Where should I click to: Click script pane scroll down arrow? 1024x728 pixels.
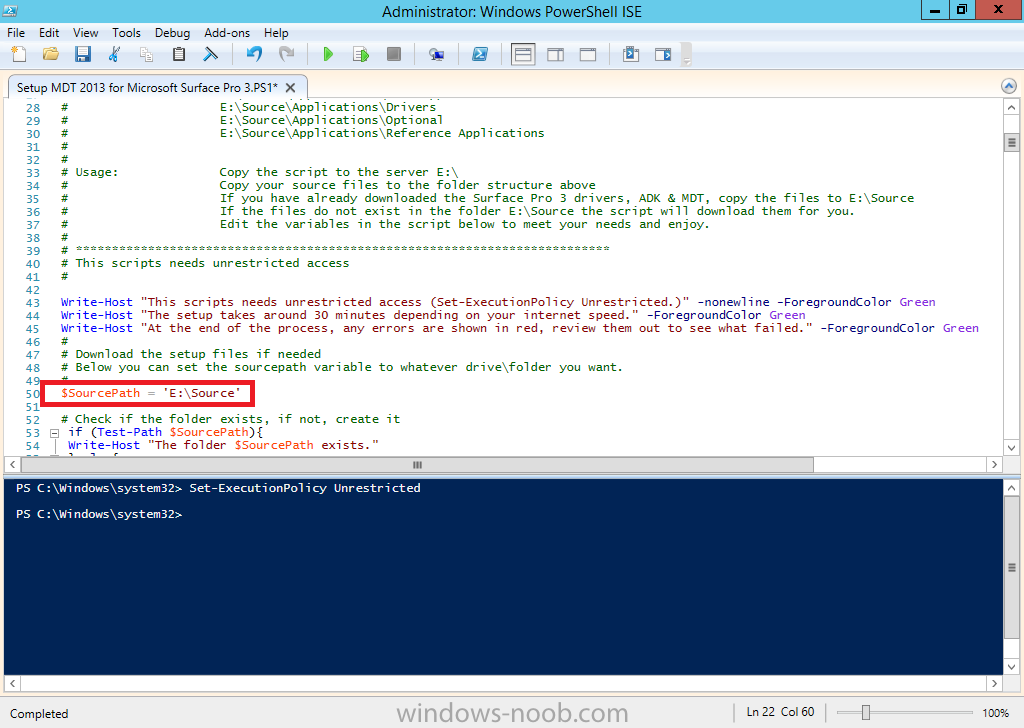point(1012,447)
